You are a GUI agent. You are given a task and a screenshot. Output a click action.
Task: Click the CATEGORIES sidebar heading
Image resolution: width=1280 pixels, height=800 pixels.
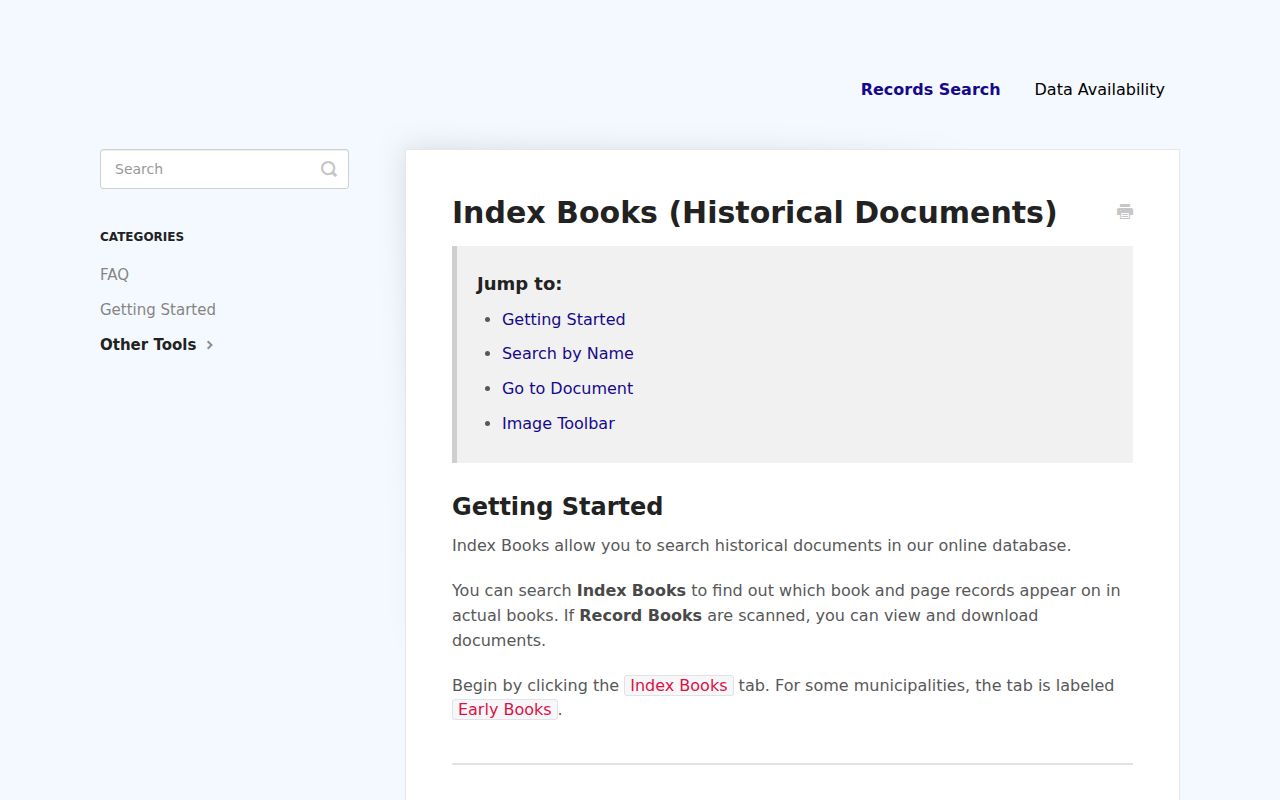142,237
